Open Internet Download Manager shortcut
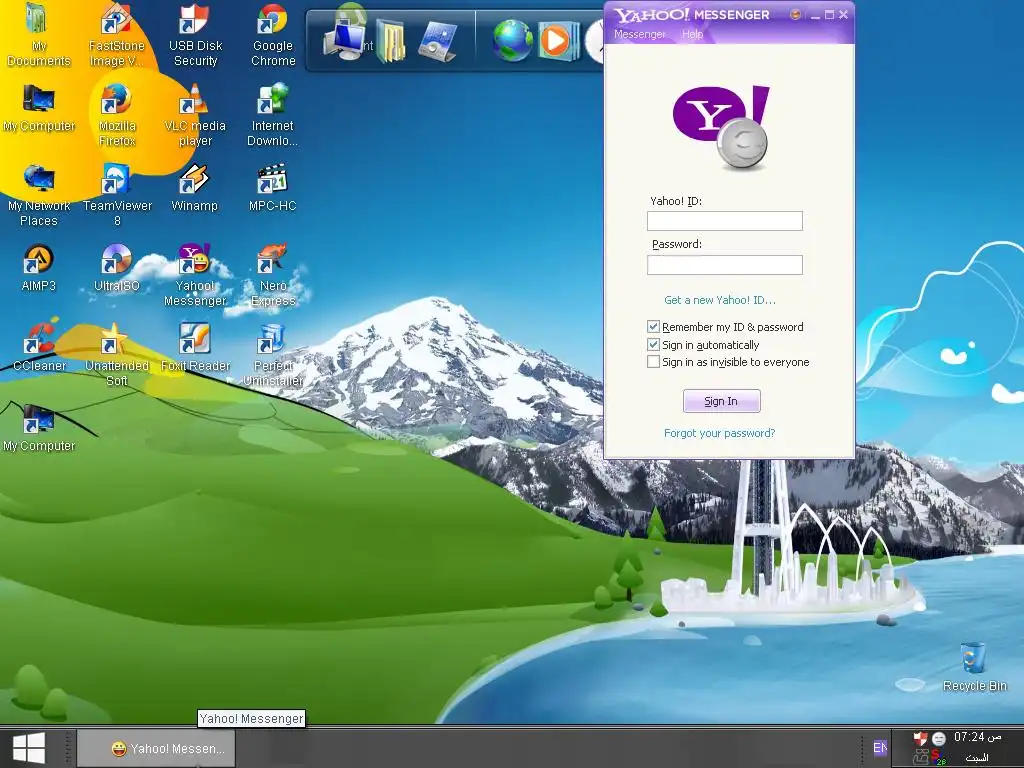Viewport: 1024px width, 768px height. pos(273,115)
